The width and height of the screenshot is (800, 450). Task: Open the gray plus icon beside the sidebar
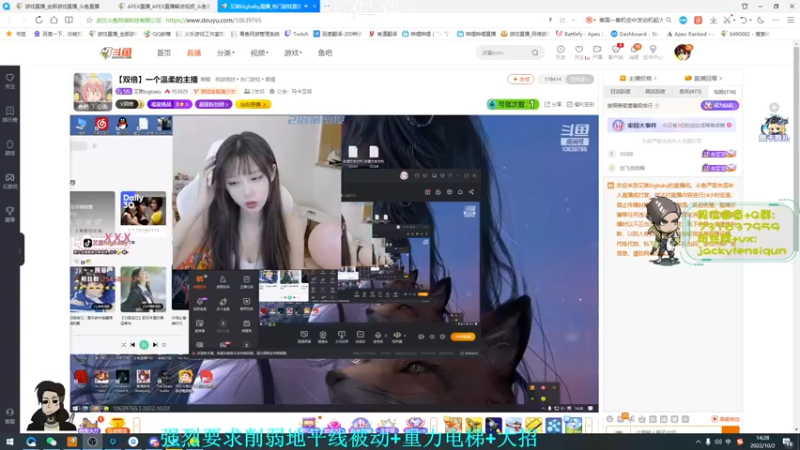tap(774, 107)
